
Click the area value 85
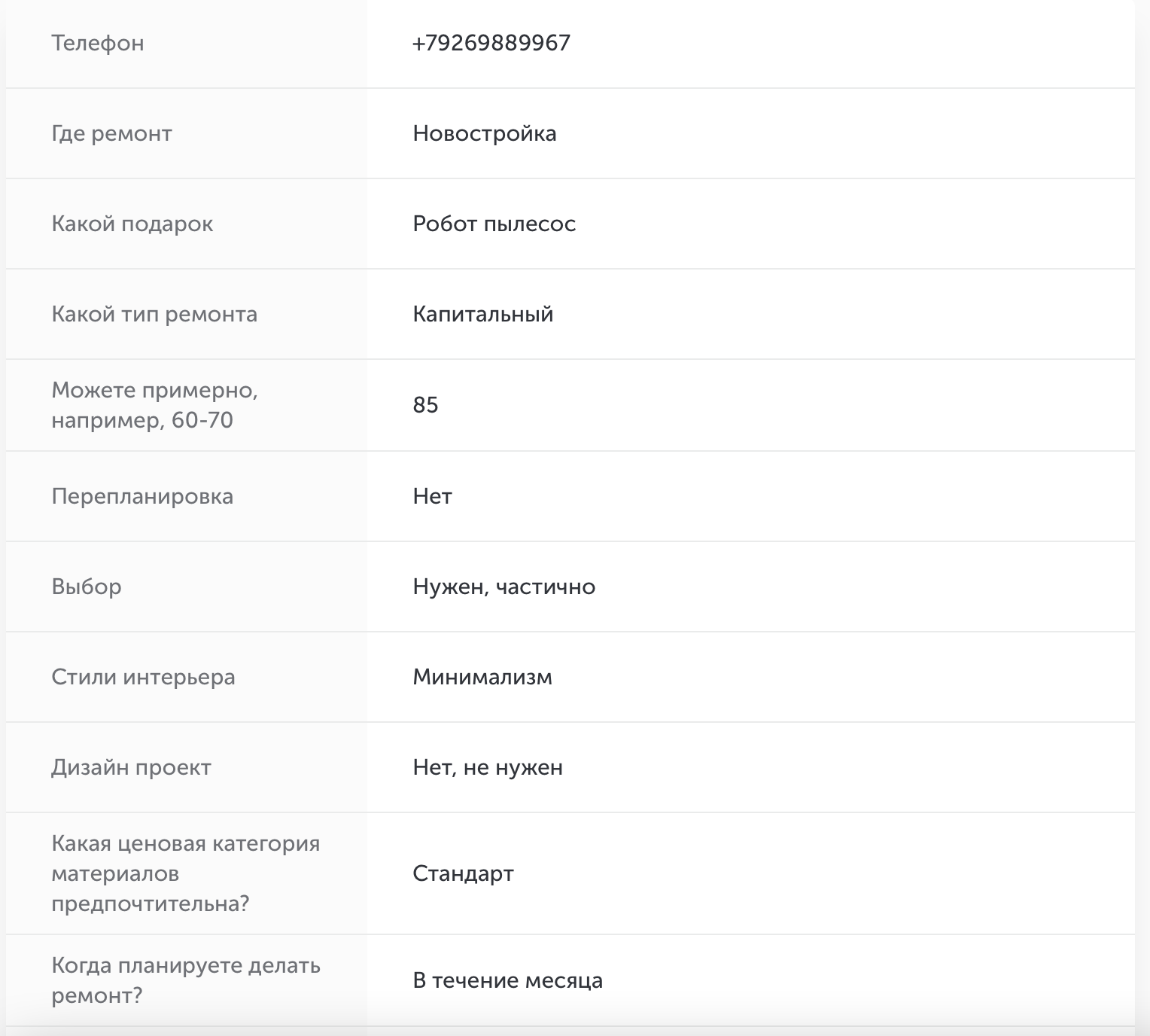point(425,405)
